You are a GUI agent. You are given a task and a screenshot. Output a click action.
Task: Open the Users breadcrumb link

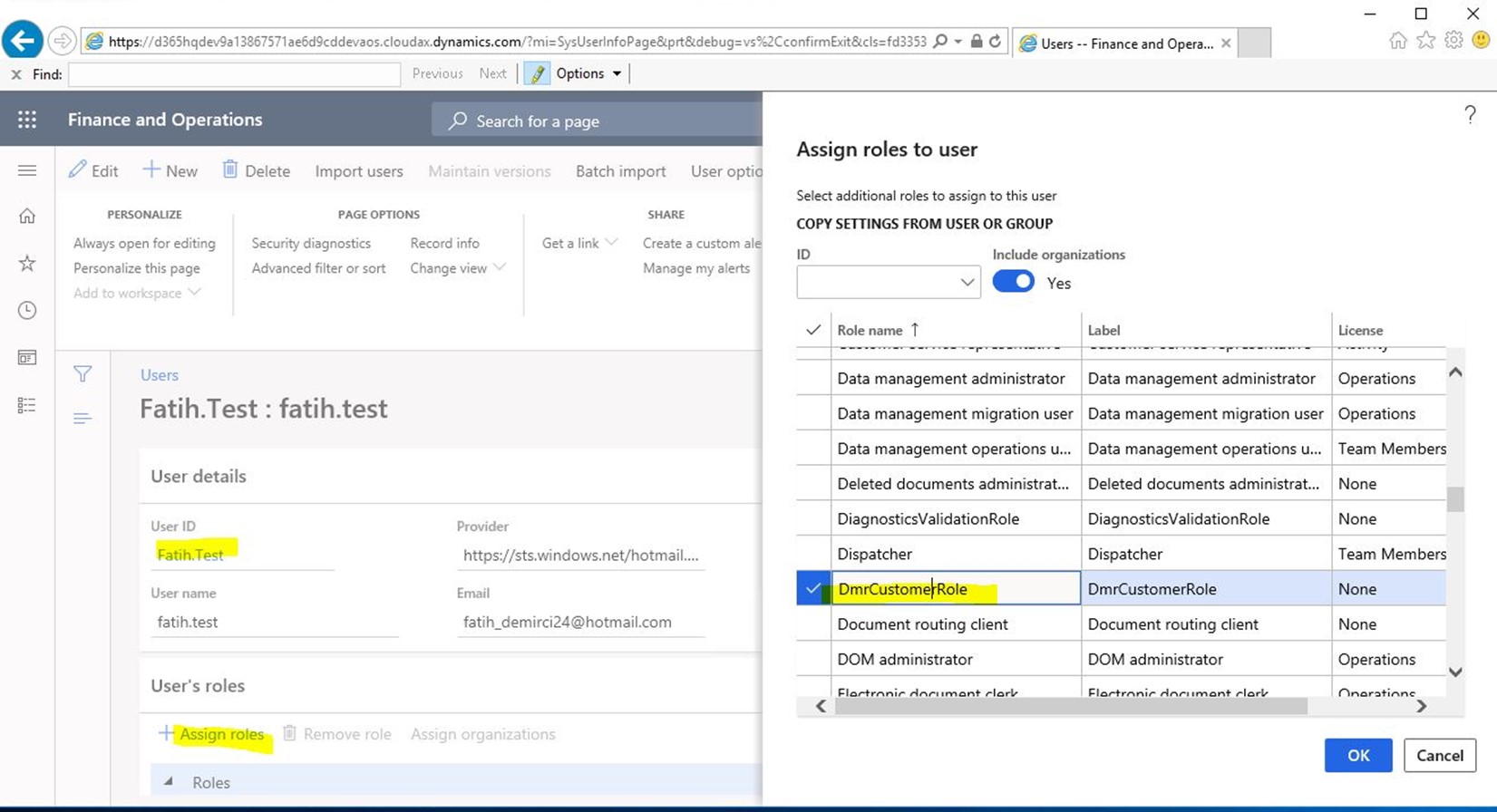[x=160, y=374]
